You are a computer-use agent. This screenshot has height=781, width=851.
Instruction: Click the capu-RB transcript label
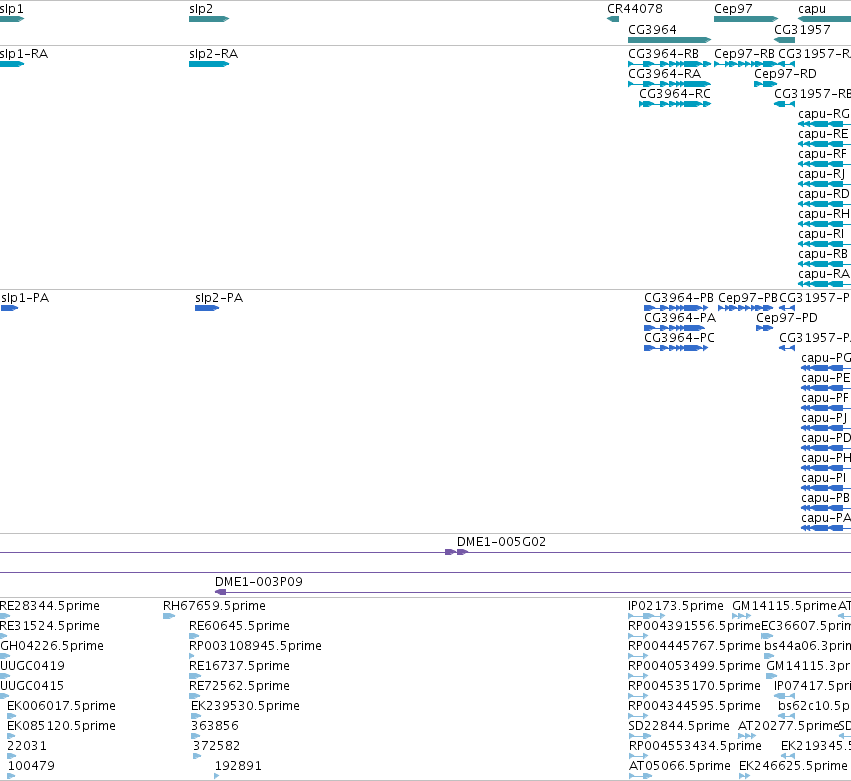pos(823,254)
